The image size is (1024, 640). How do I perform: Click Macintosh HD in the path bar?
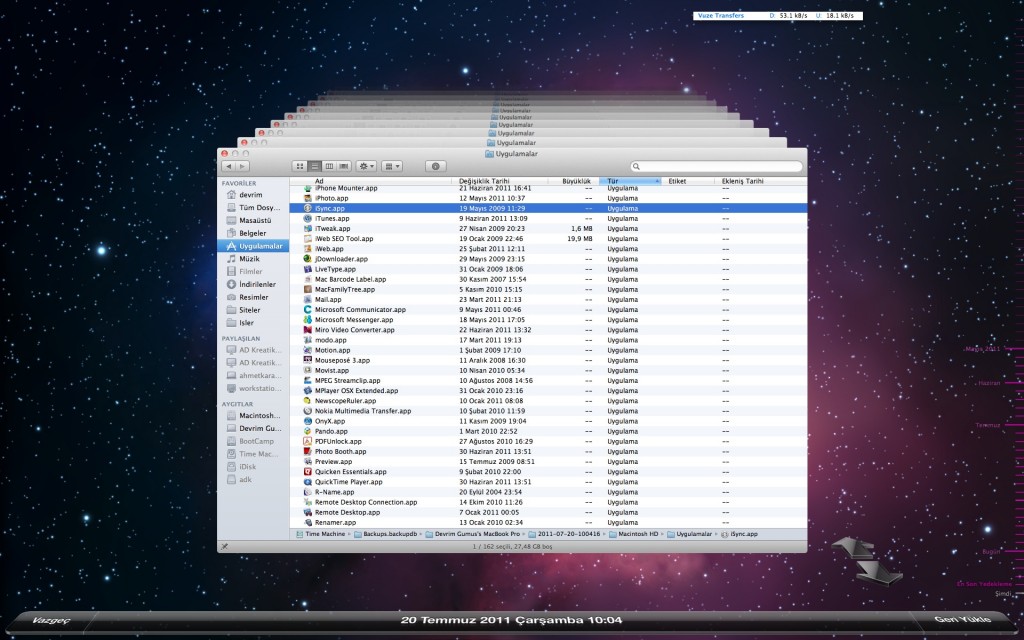pyautogui.click(x=633, y=534)
